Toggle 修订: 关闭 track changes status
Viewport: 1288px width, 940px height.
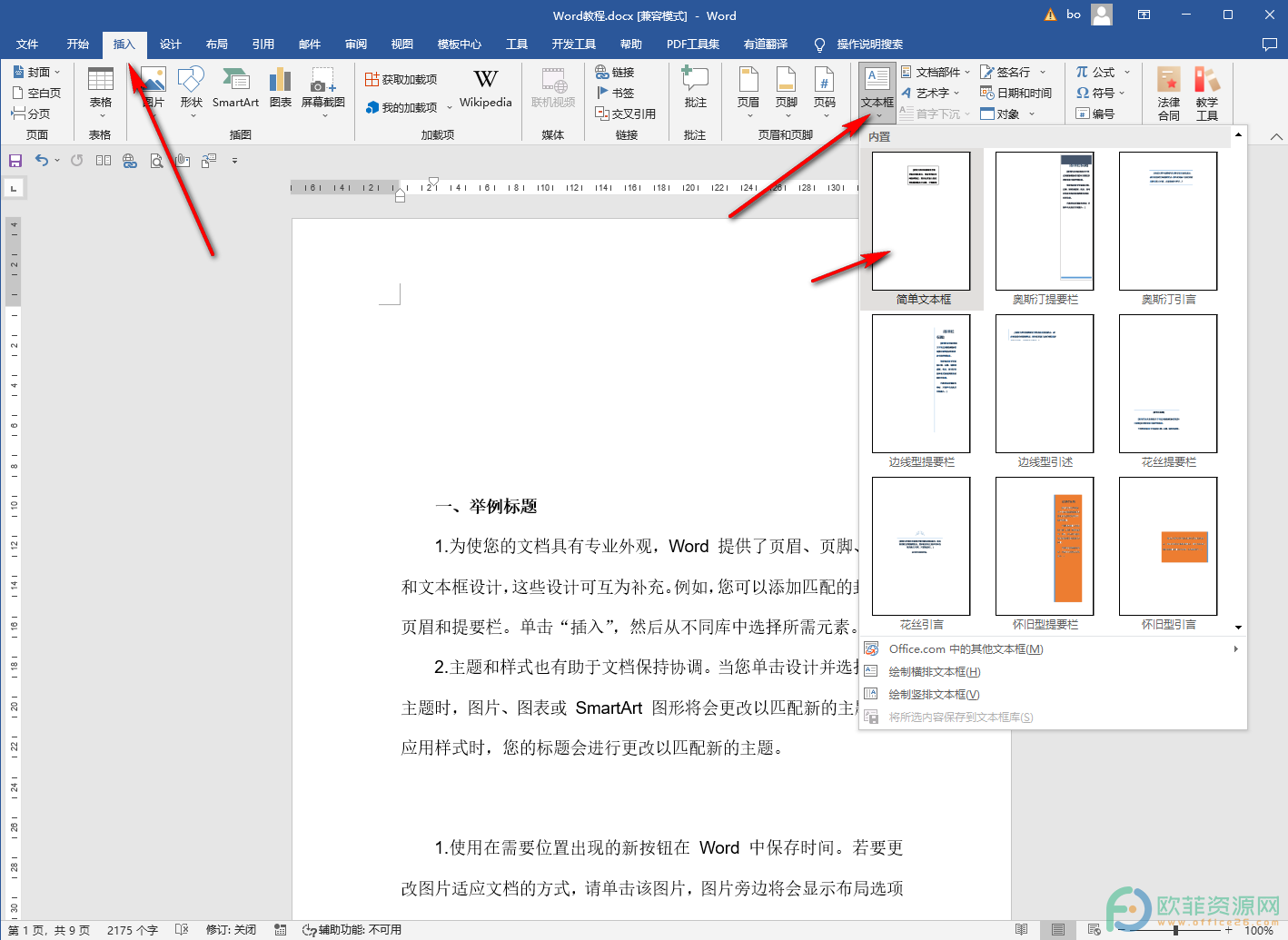pos(231,930)
